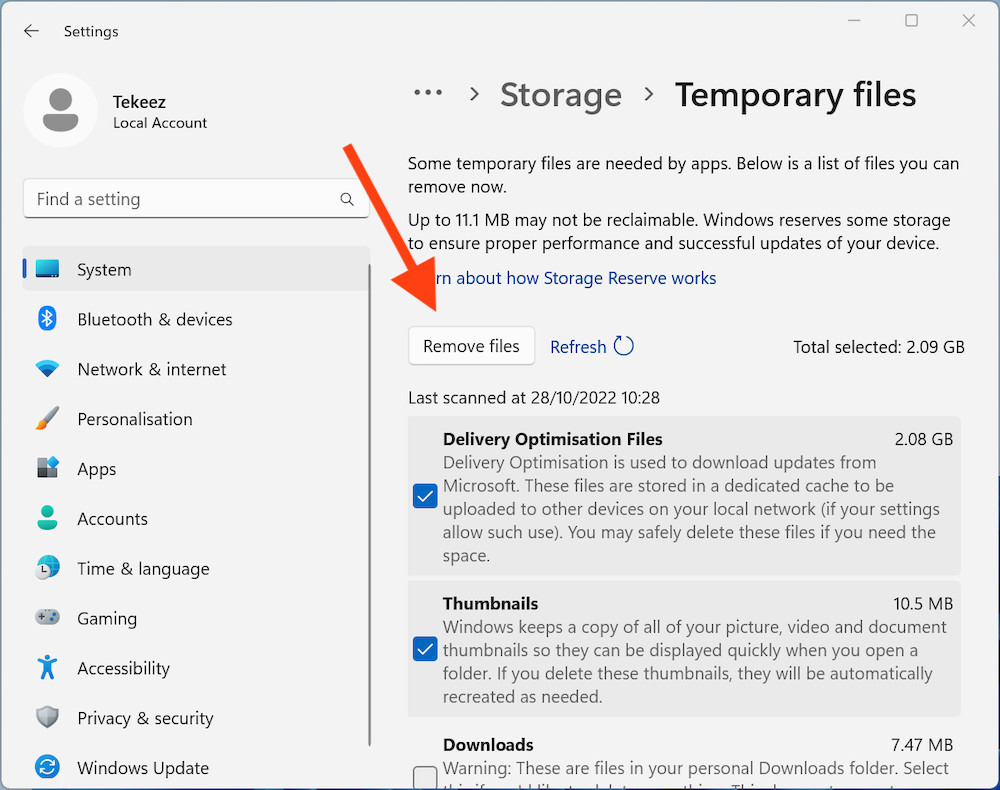Image resolution: width=1000 pixels, height=790 pixels.
Task: Click the Accessibility figure icon
Action: [x=47, y=667]
